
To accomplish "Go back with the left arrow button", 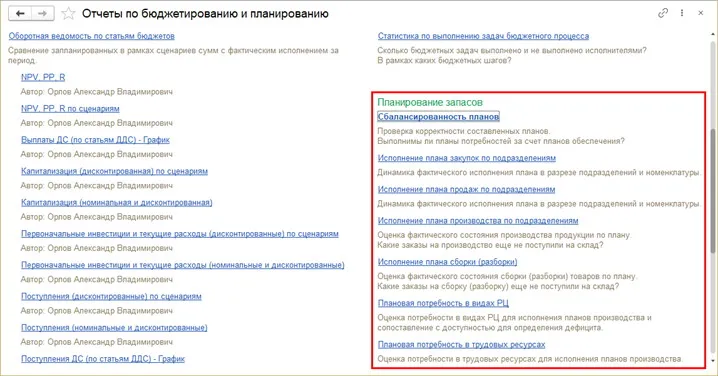I will coord(20,13).
